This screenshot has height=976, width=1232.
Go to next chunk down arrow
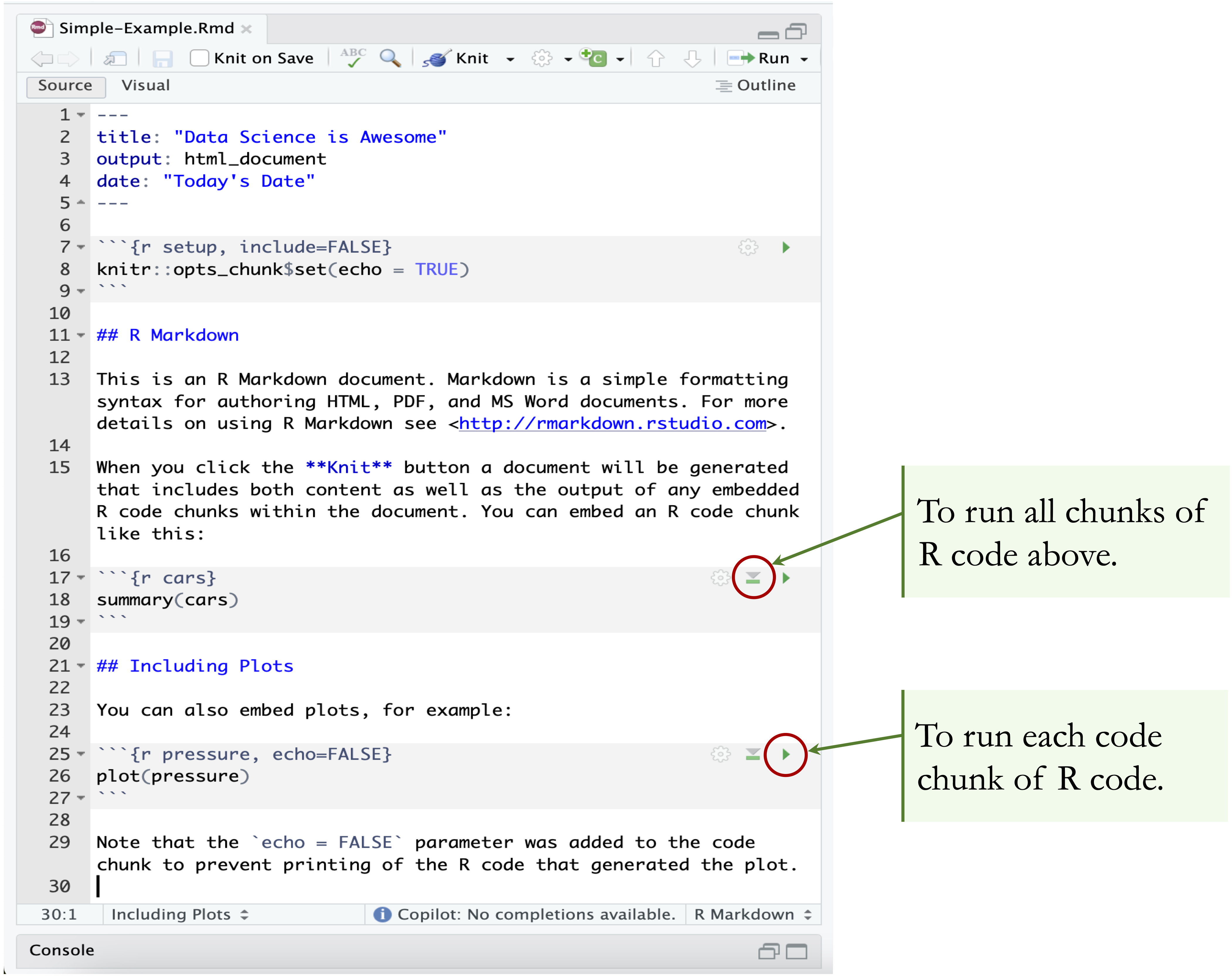tap(692, 58)
